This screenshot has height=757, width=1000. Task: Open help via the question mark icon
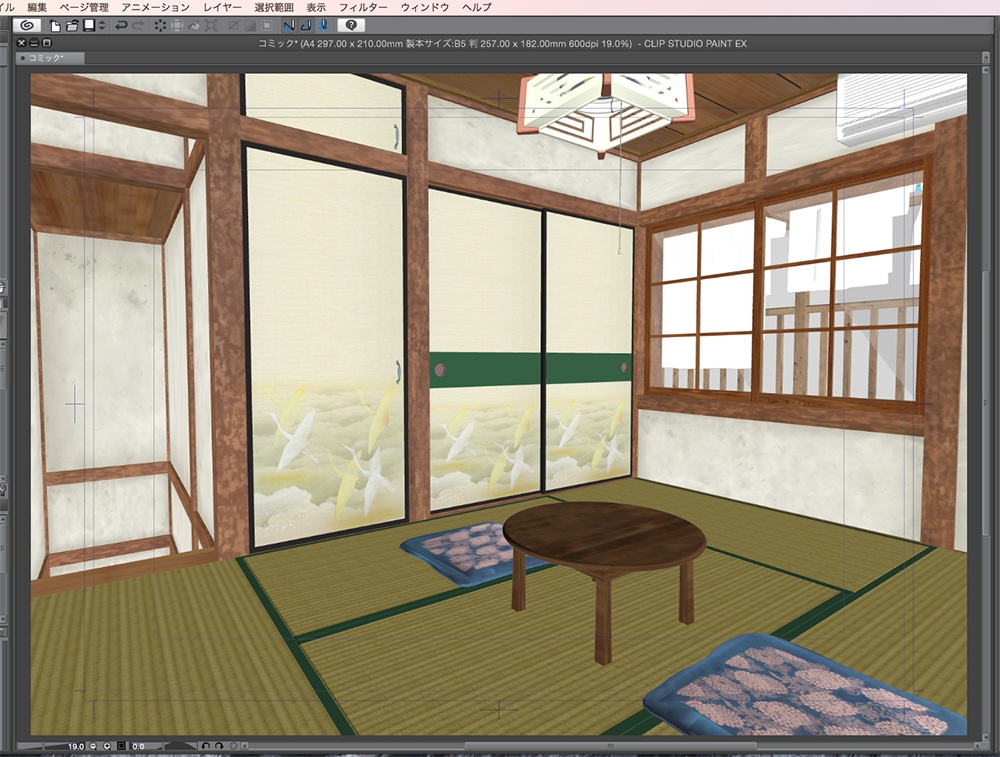(x=352, y=28)
